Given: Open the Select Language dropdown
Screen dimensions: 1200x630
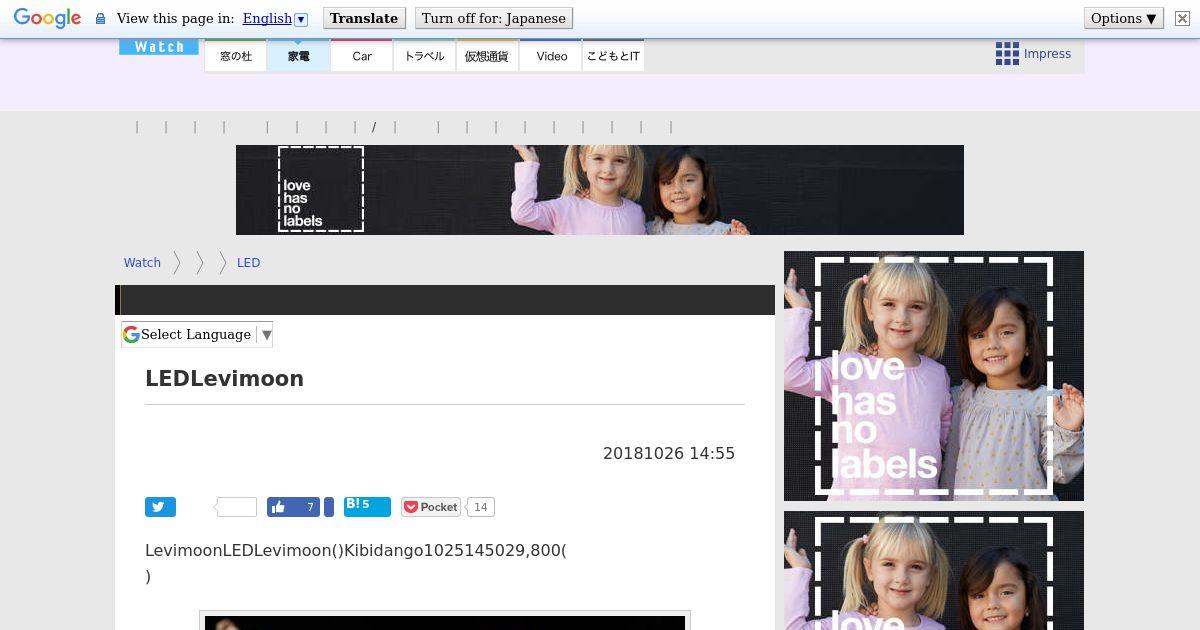Looking at the screenshot, I should [197, 334].
